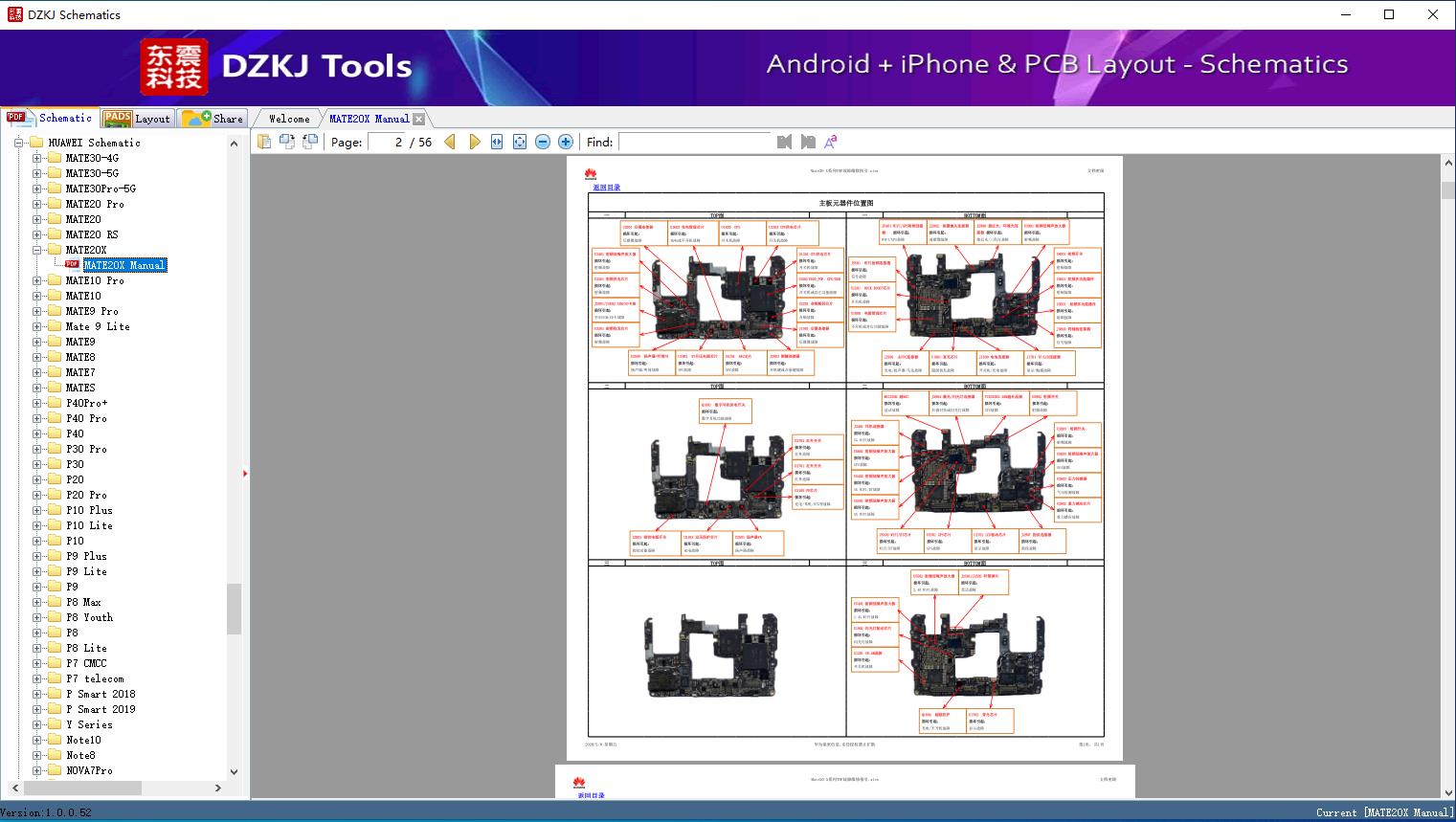Click the Note10 folder icon
Image resolution: width=1456 pixels, height=822 pixels.
(x=55, y=740)
